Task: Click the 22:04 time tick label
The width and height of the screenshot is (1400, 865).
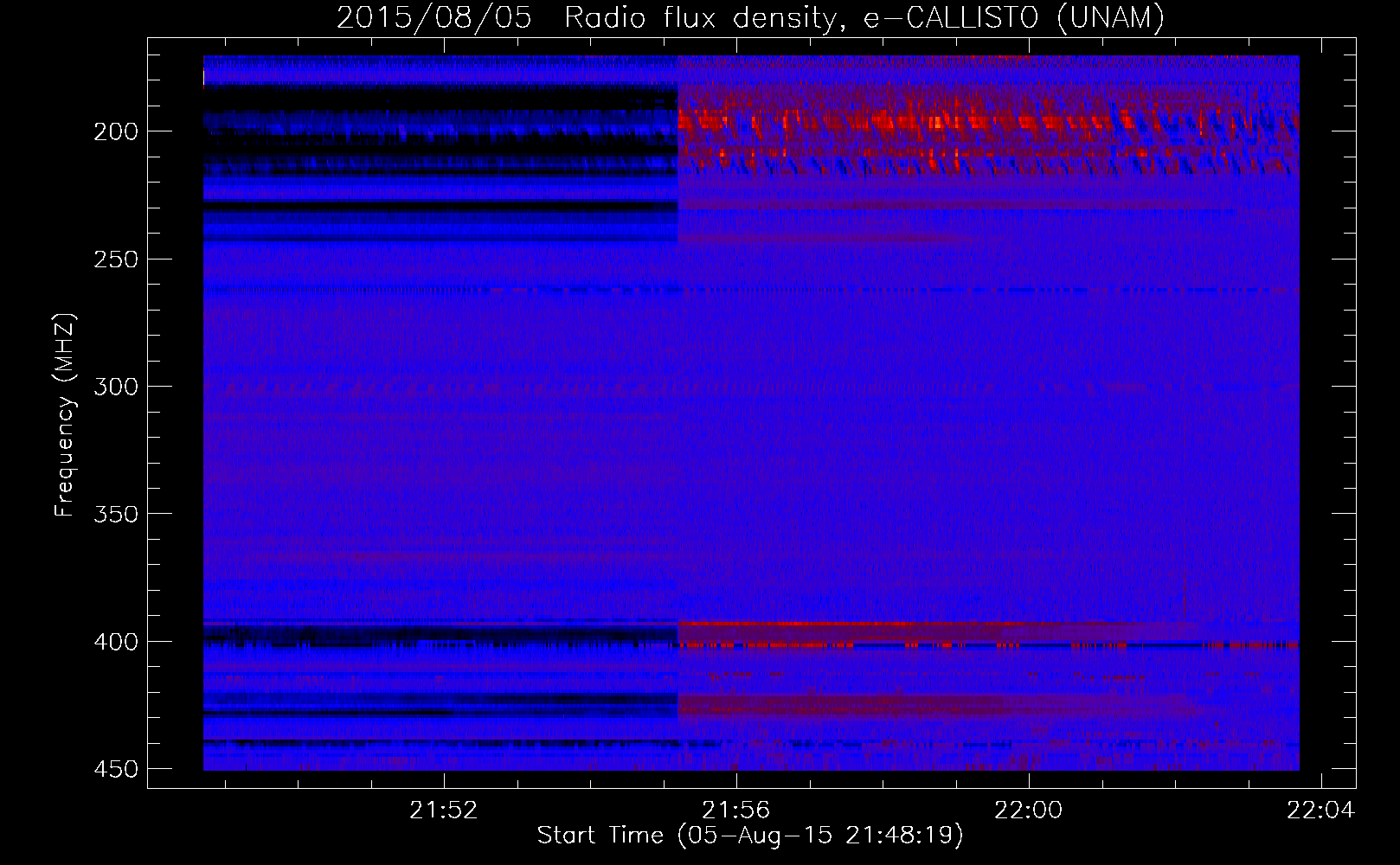Action: click(x=1321, y=811)
